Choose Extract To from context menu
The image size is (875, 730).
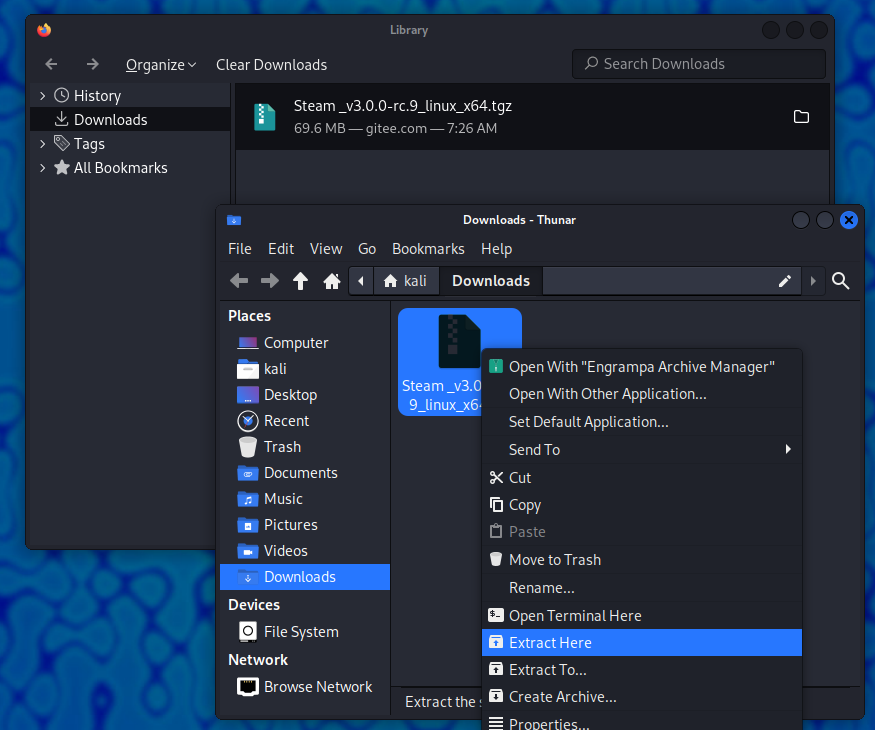[x=642, y=670]
